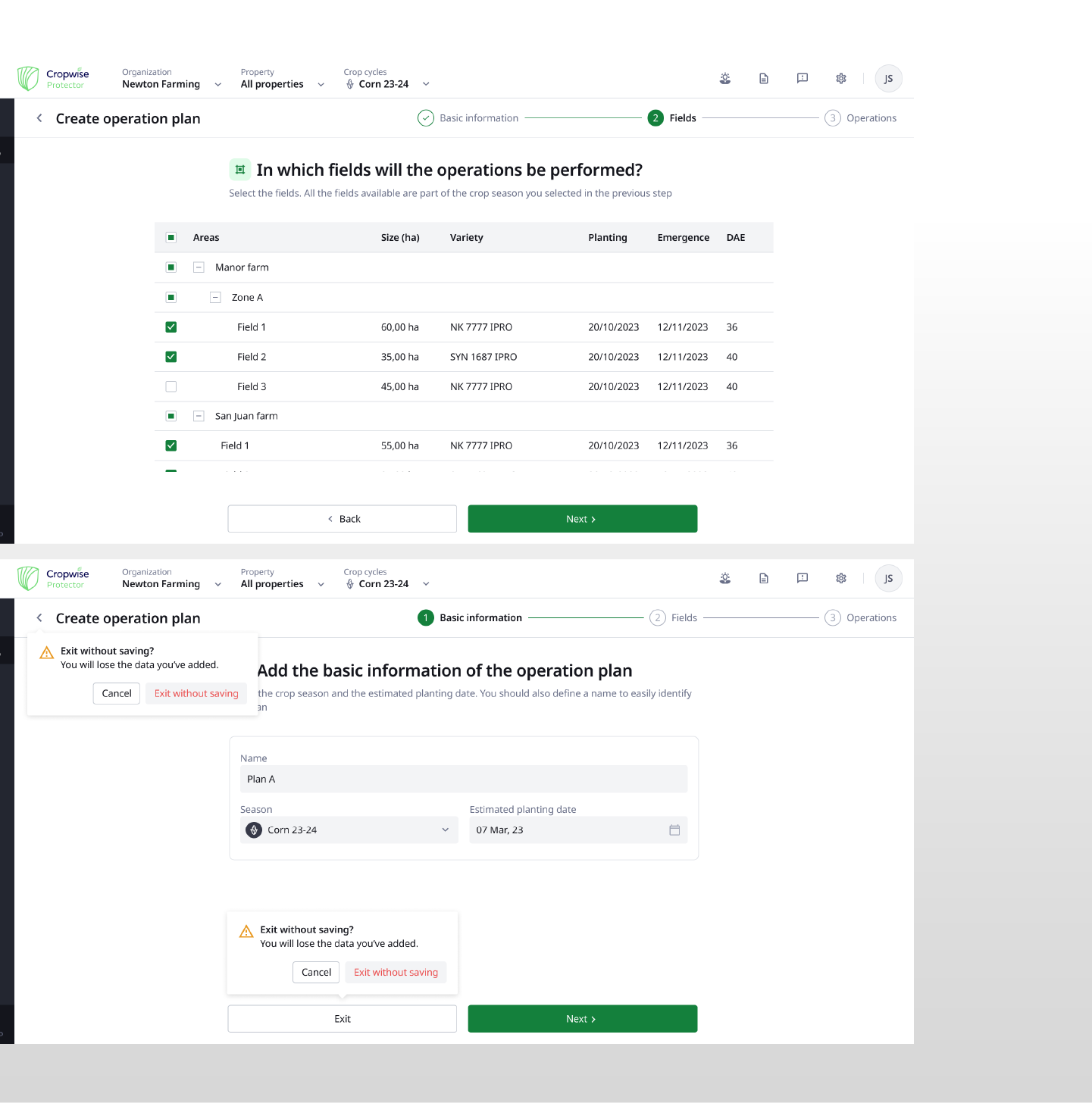1092x1103 pixels.
Task: Collapse the Manor farm tree row
Action: (x=199, y=267)
